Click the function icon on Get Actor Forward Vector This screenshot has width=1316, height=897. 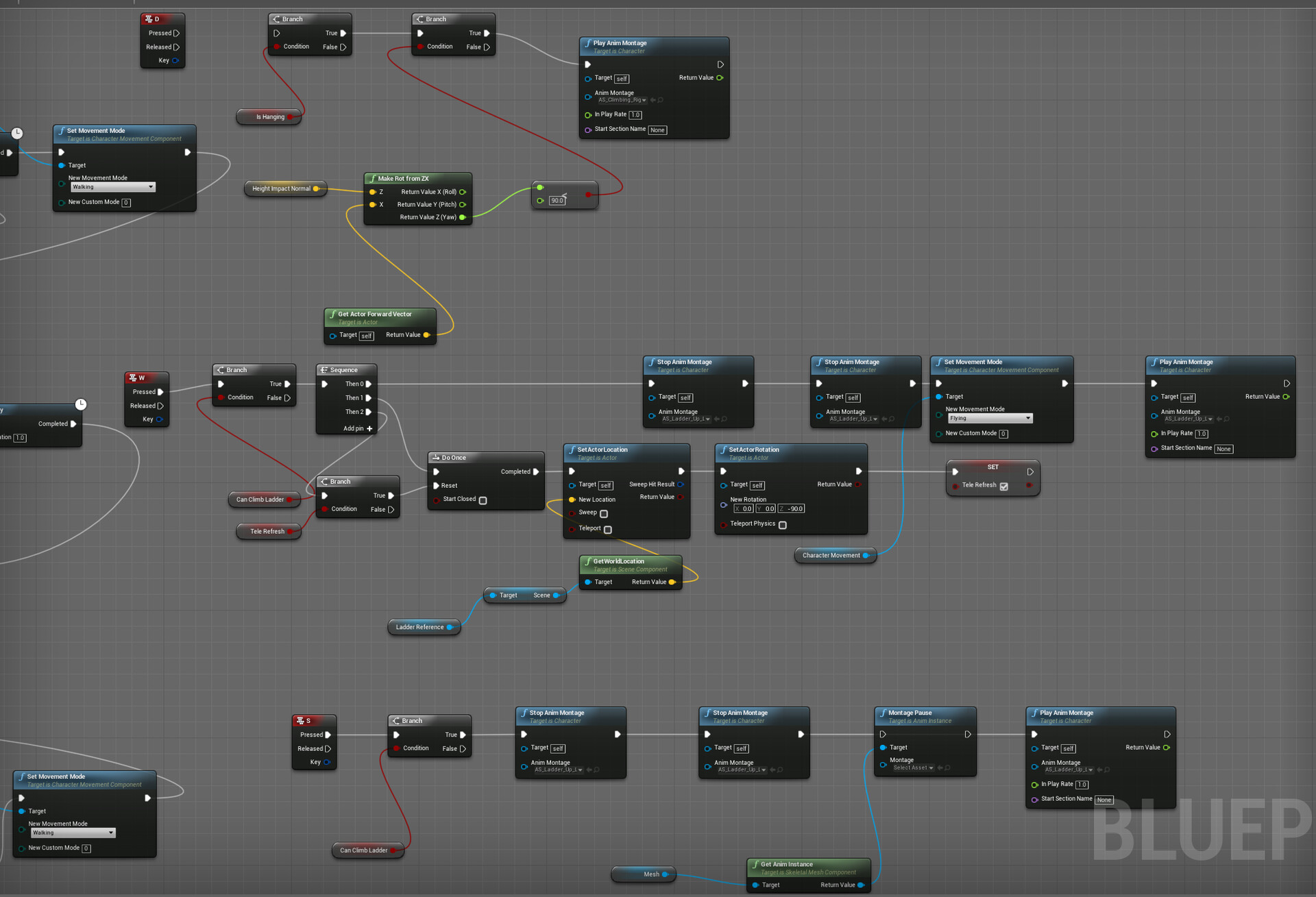334,314
